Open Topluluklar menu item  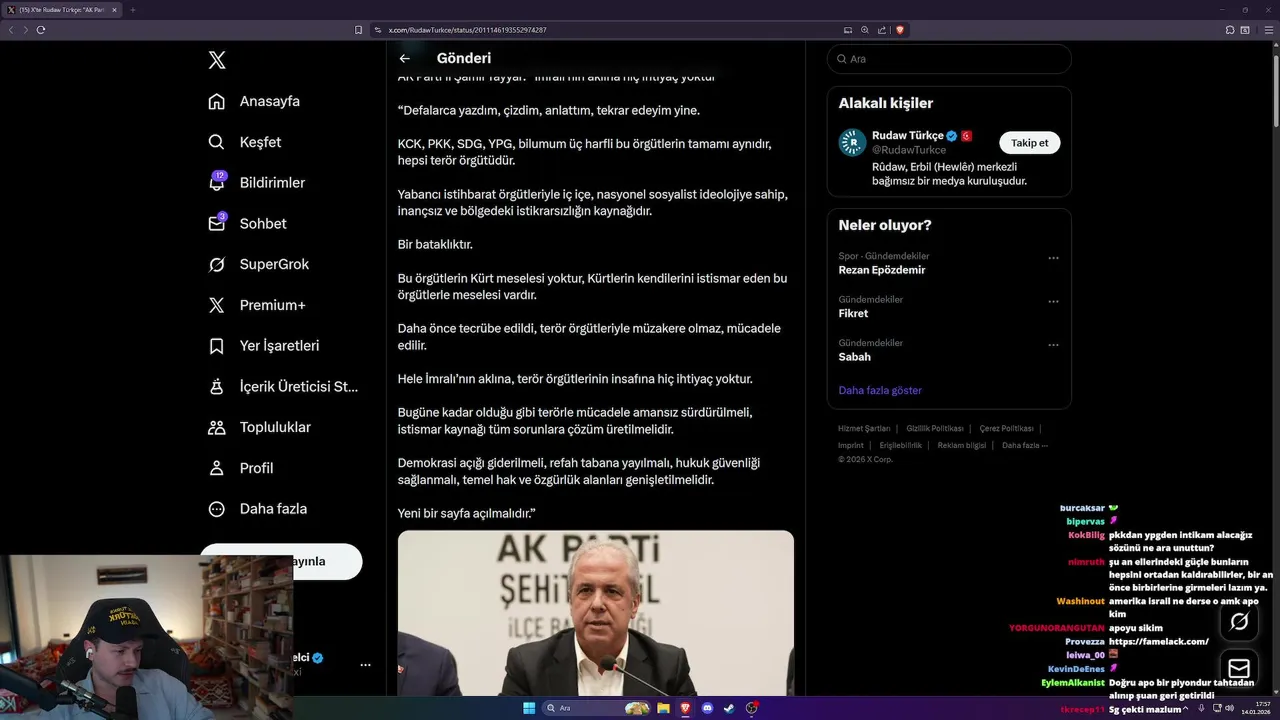259,427
